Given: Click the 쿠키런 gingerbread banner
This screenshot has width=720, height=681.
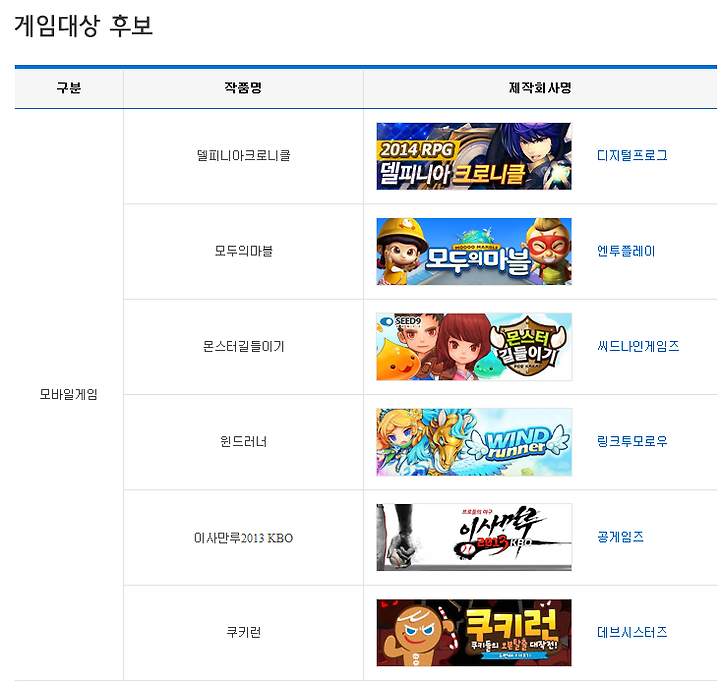Looking at the screenshot, I should pos(474,632).
